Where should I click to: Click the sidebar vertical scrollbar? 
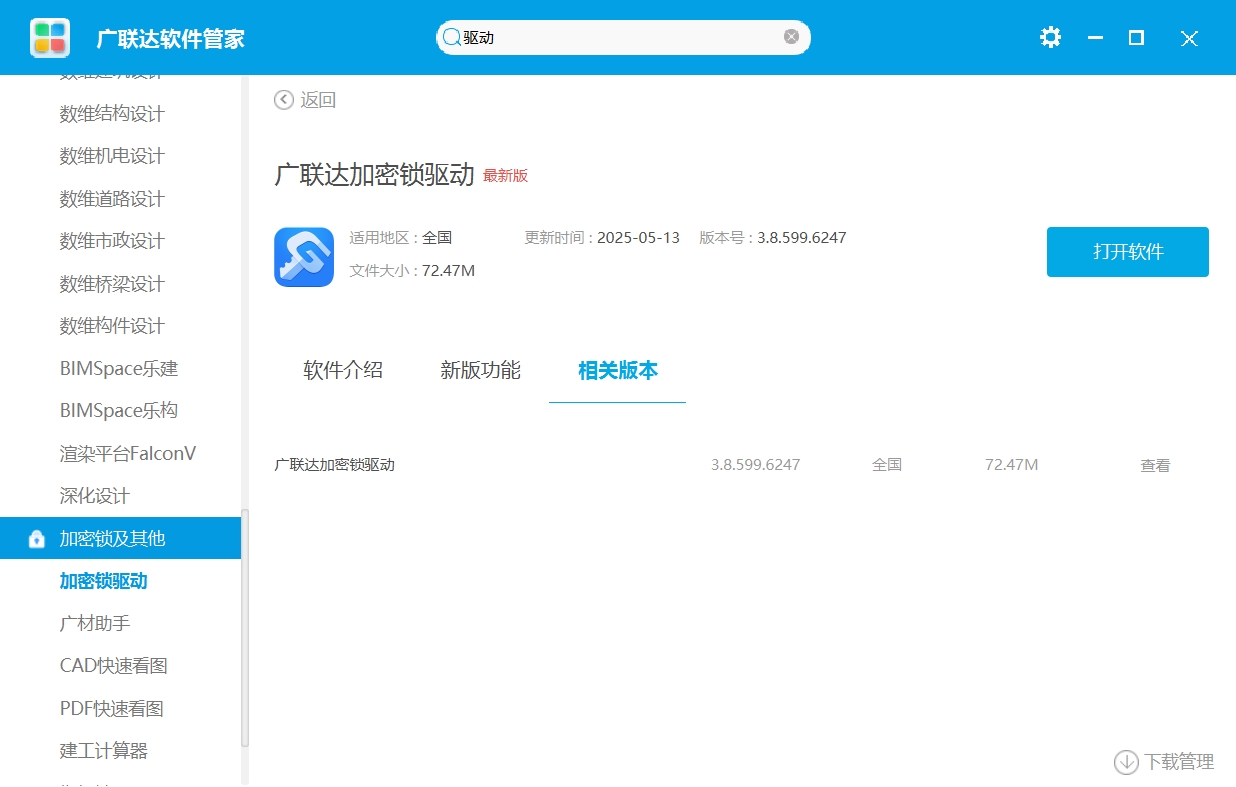[x=245, y=628]
